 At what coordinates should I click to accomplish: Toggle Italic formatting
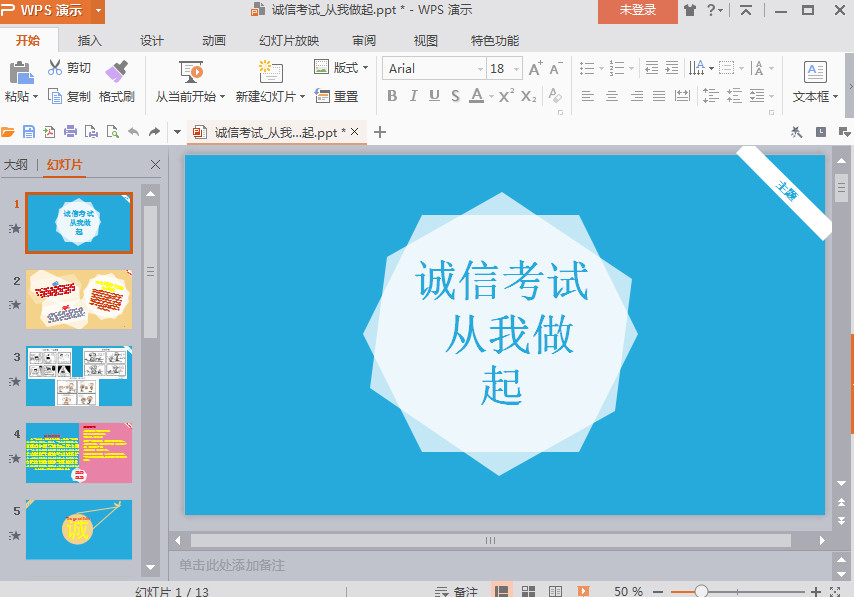413,96
